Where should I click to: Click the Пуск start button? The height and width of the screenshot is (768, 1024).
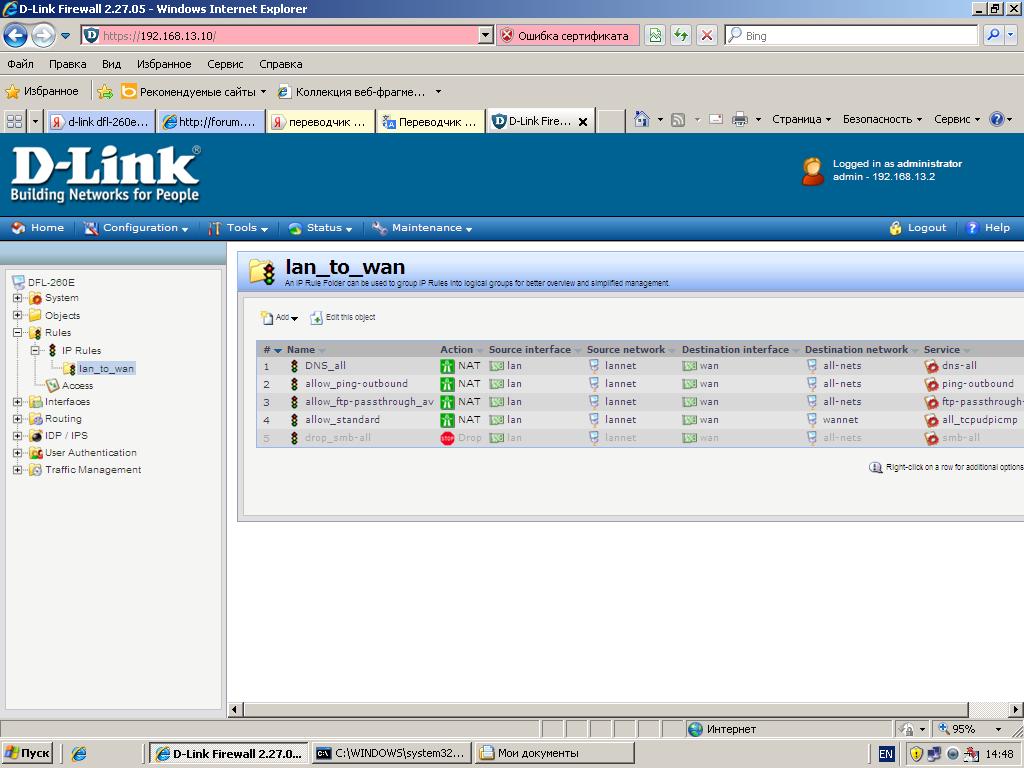(x=27, y=754)
